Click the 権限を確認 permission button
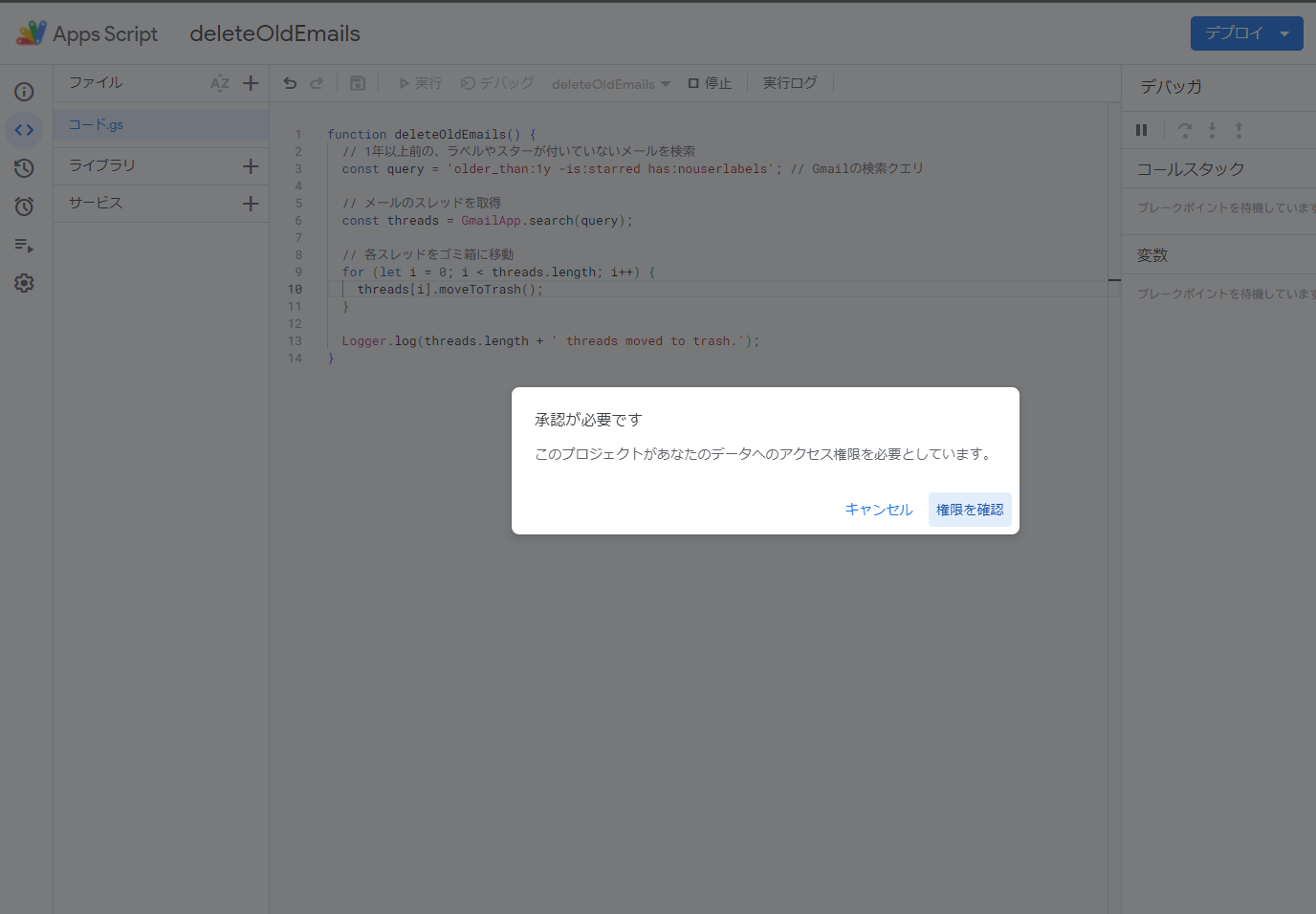1316x914 pixels. coord(970,509)
